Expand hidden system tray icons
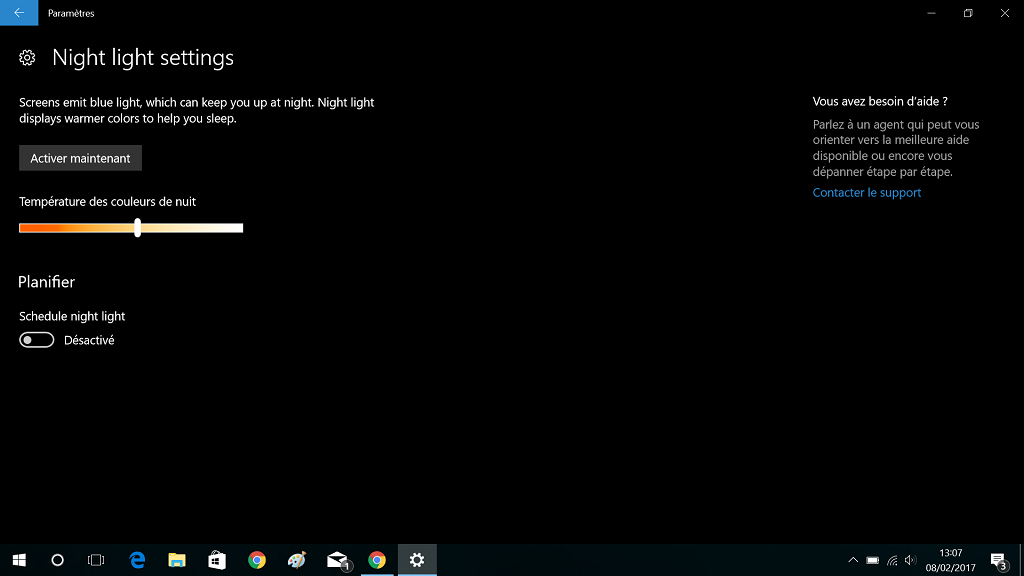1024x576 pixels. click(x=853, y=560)
